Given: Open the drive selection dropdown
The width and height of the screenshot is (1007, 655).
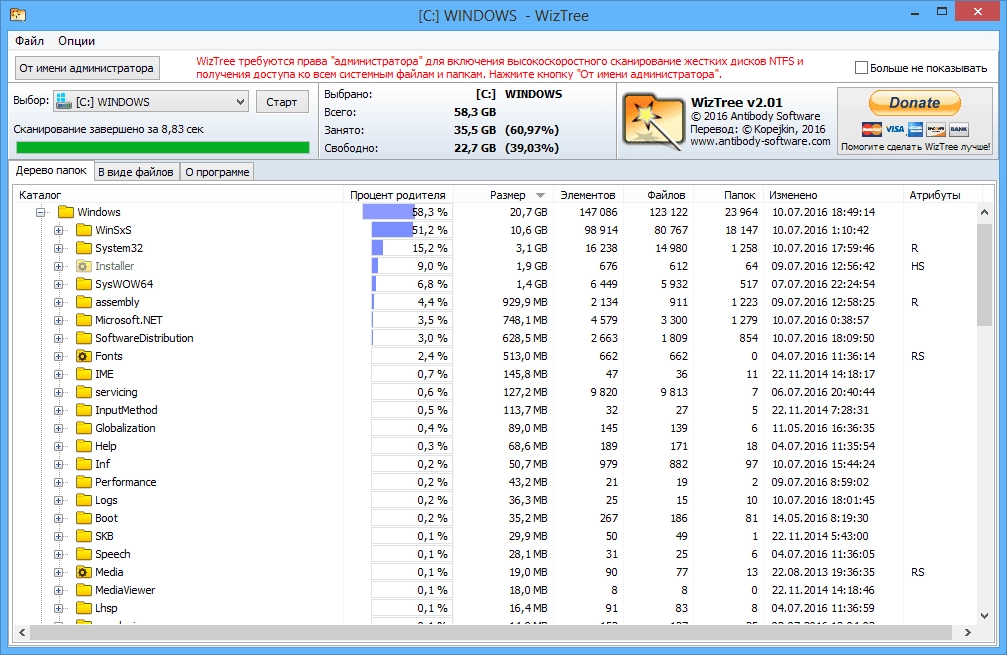Looking at the screenshot, I should pos(150,101).
